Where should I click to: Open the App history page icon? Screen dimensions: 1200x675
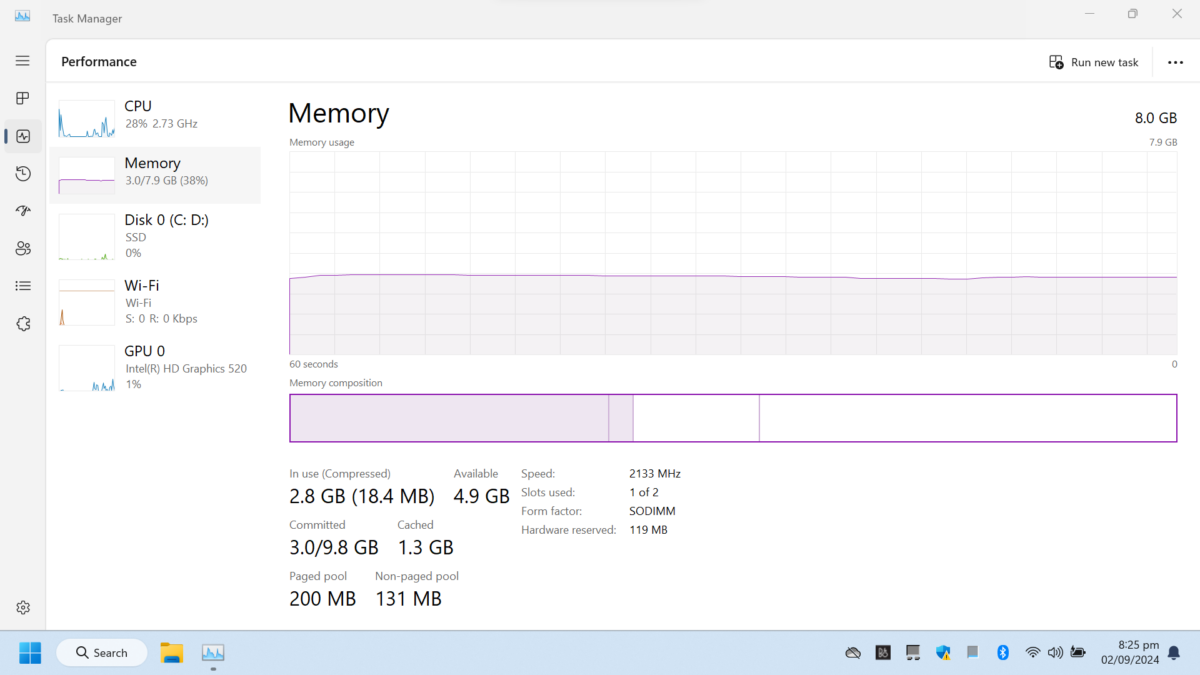click(x=23, y=174)
